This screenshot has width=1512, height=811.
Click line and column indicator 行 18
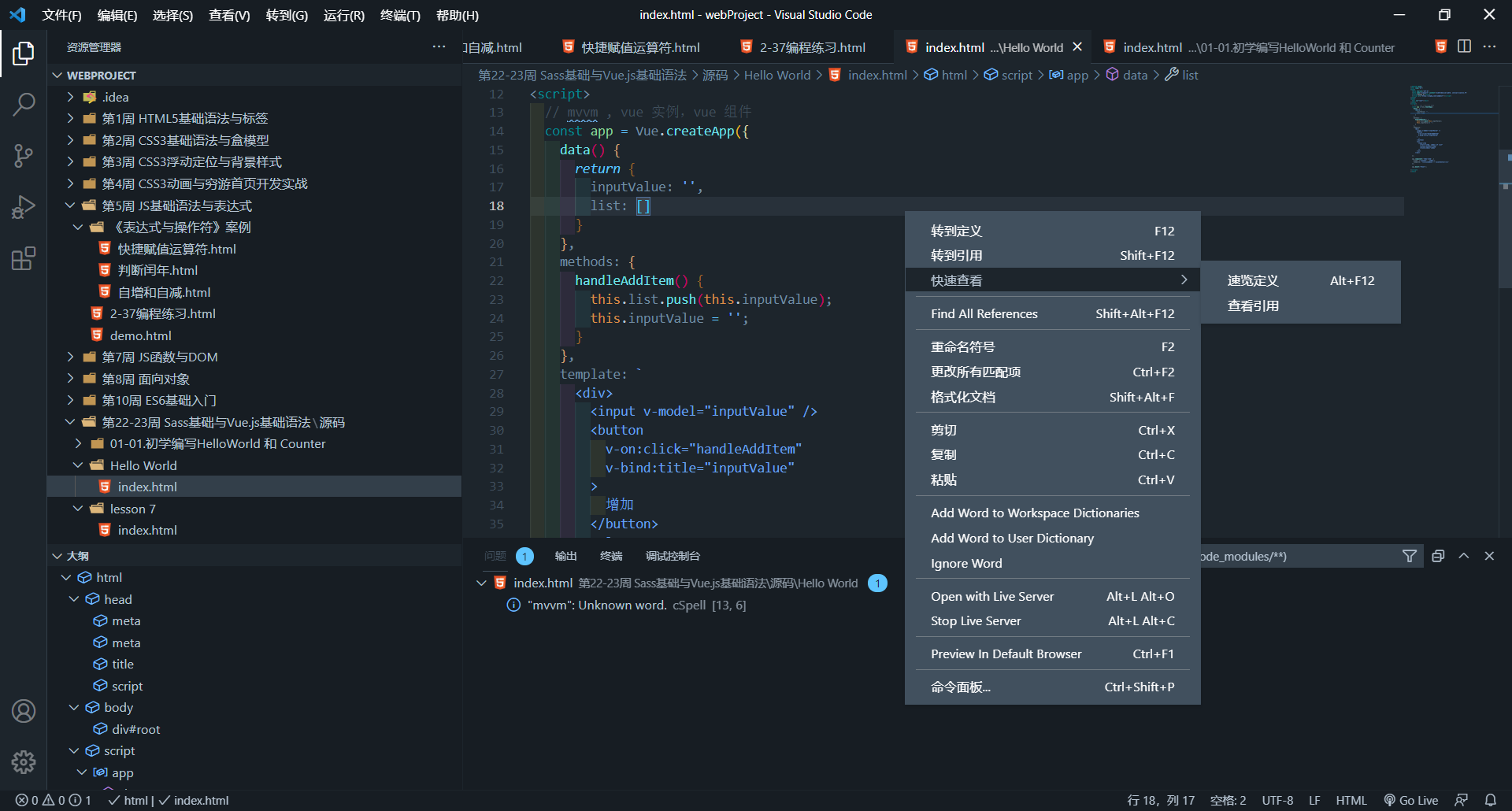click(1161, 800)
